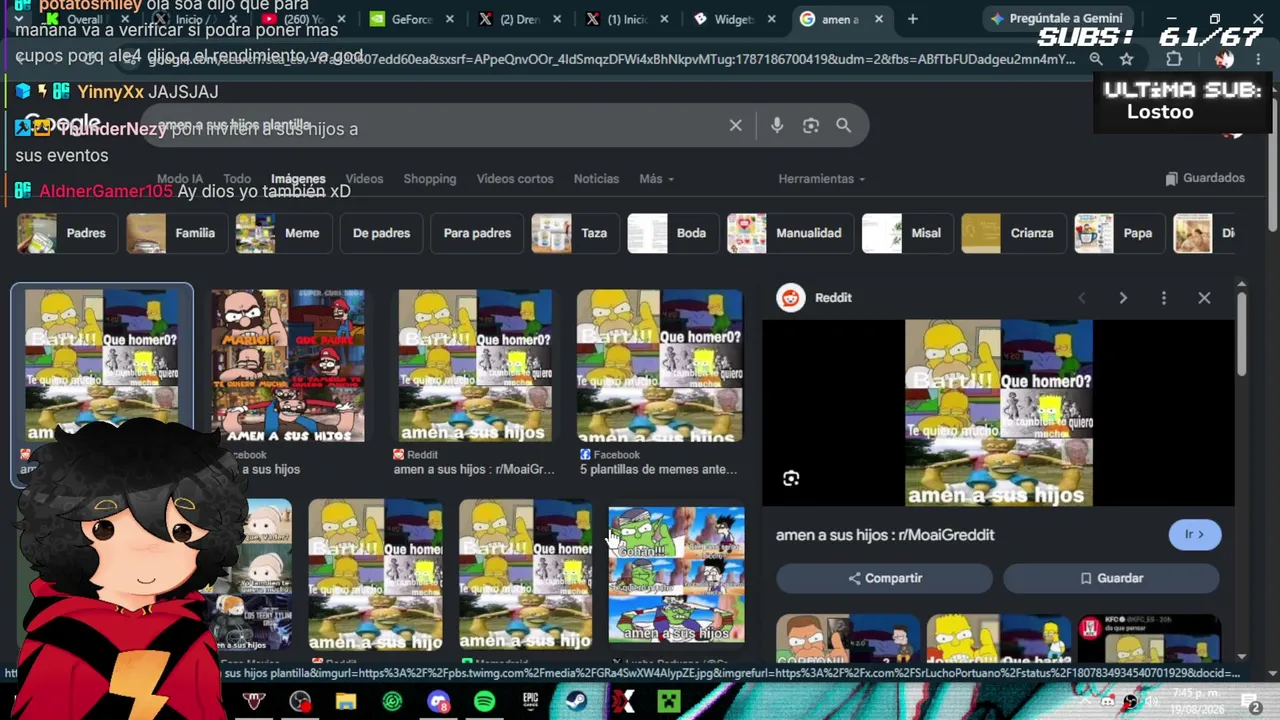Open Guardados saved items
Viewport: 1280px width, 720px height.
pos(1205,178)
